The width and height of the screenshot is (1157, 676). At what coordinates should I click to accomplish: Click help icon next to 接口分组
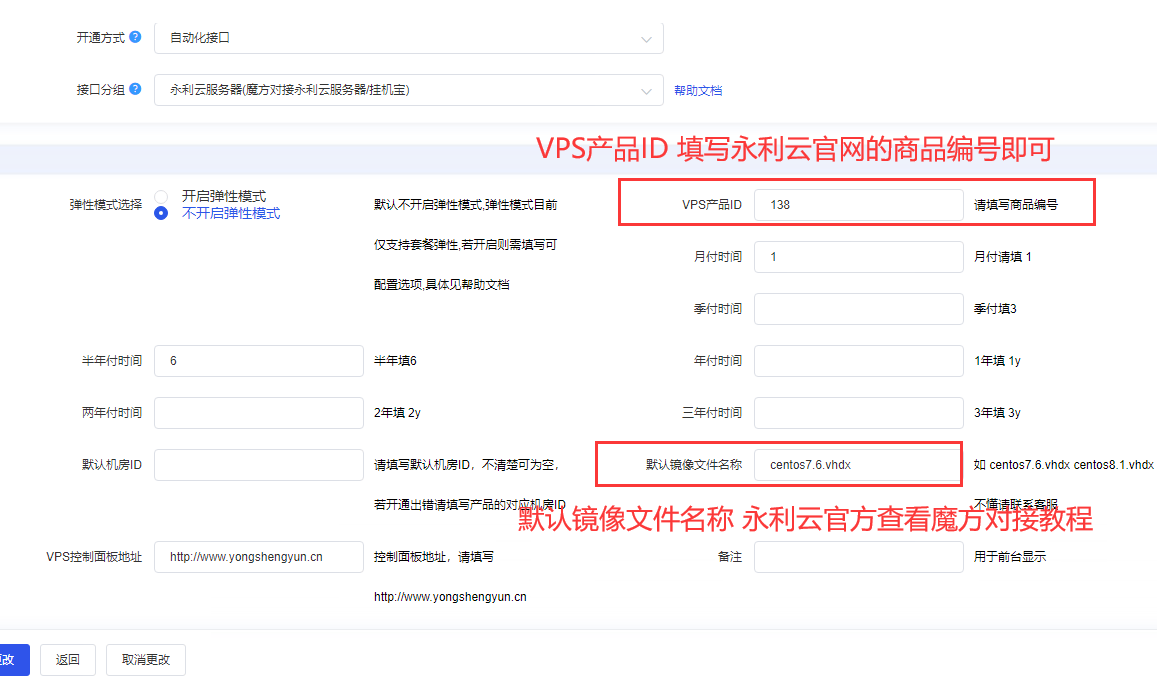click(135, 89)
